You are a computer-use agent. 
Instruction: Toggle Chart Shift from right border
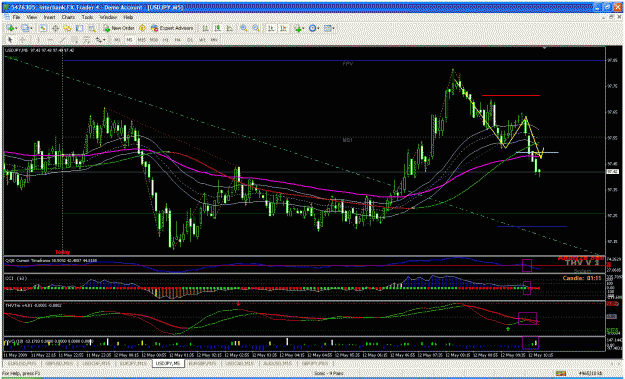[x=283, y=28]
